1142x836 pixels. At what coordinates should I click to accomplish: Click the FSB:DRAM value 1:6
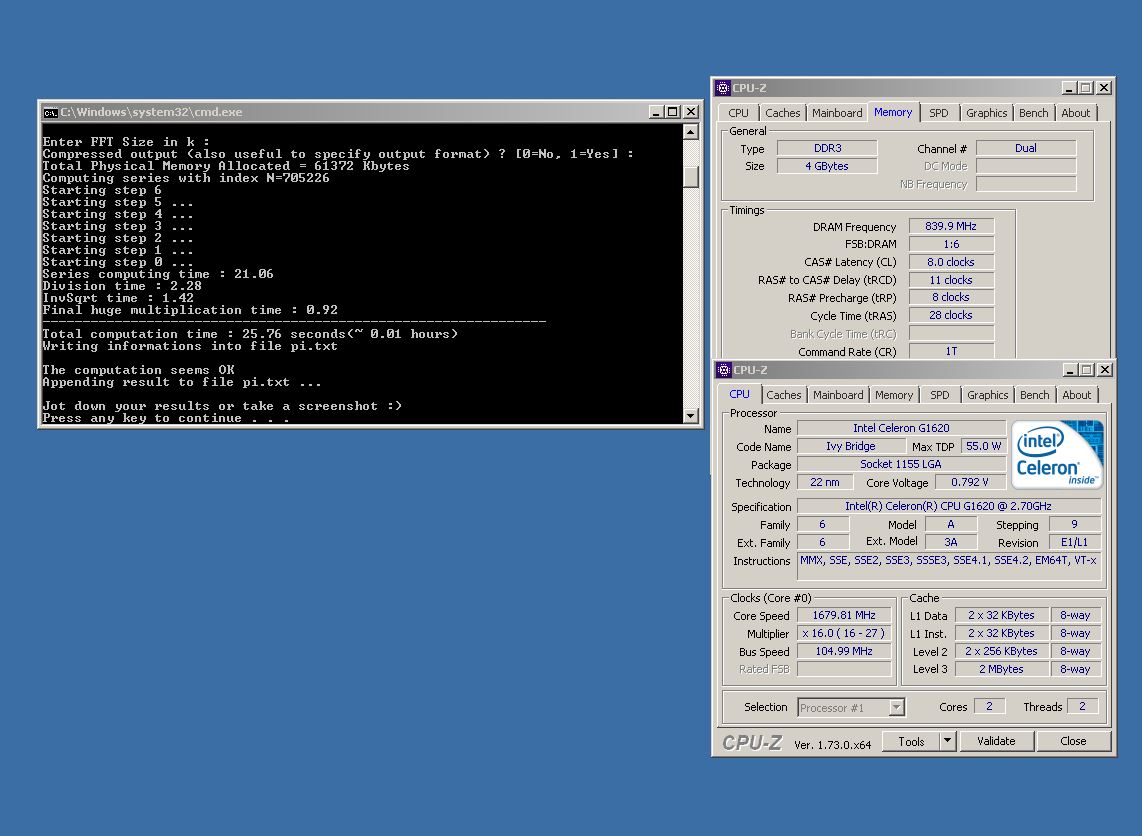951,244
